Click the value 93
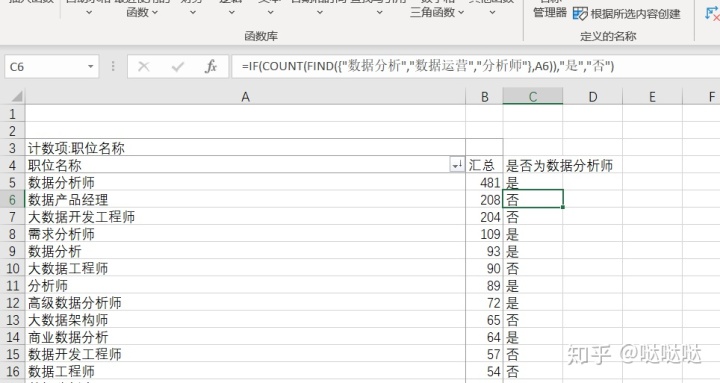Viewport: 720px width, 383px height. pyautogui.click(x=494, y=251)
